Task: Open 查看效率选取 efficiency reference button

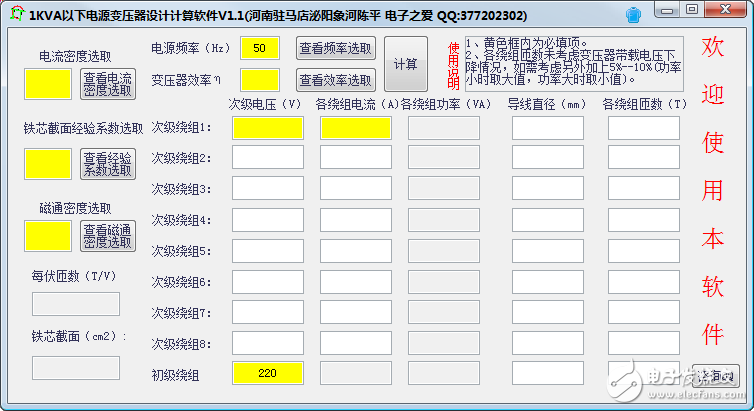Action: tap(336, 80)
